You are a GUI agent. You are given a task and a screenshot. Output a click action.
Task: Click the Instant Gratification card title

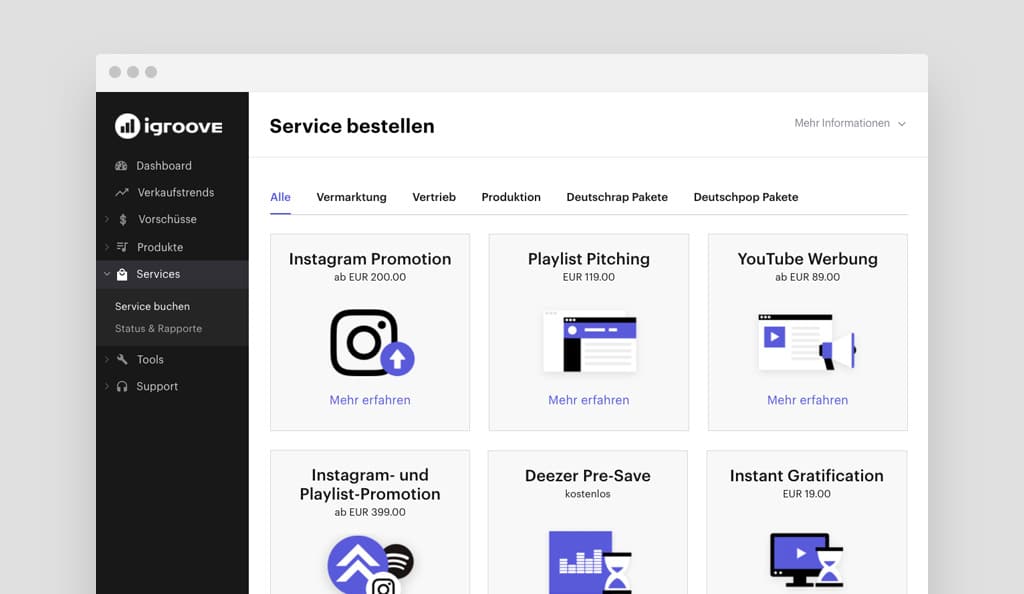(x=807, y=476)
